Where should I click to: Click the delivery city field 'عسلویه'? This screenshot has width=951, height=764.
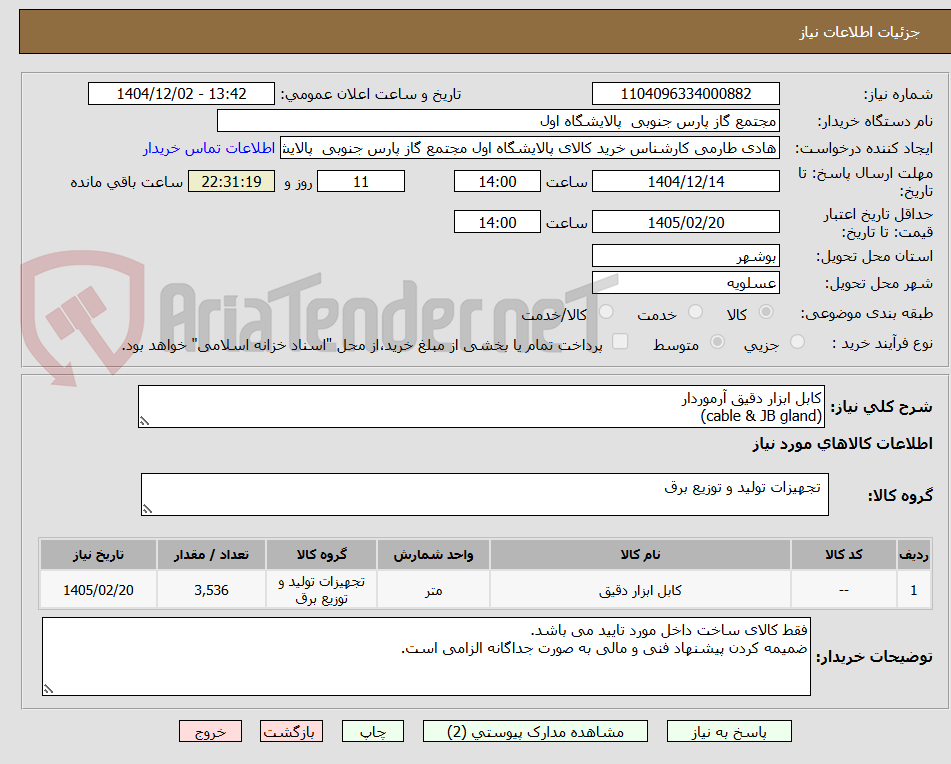pos(685,283)
